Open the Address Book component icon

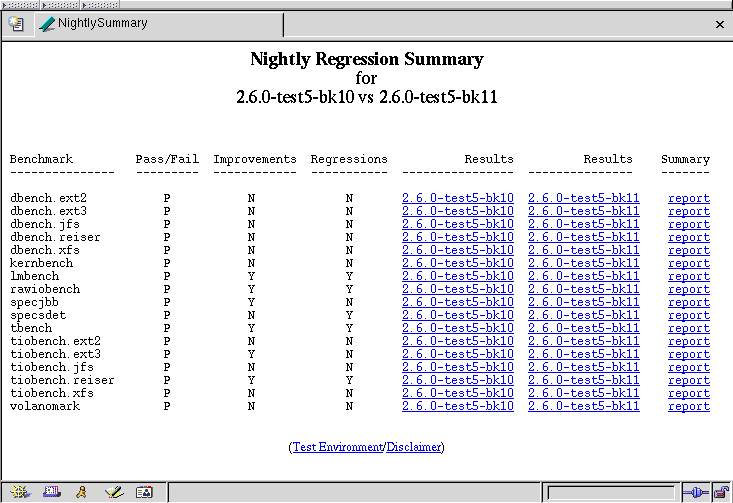point(144,492)
